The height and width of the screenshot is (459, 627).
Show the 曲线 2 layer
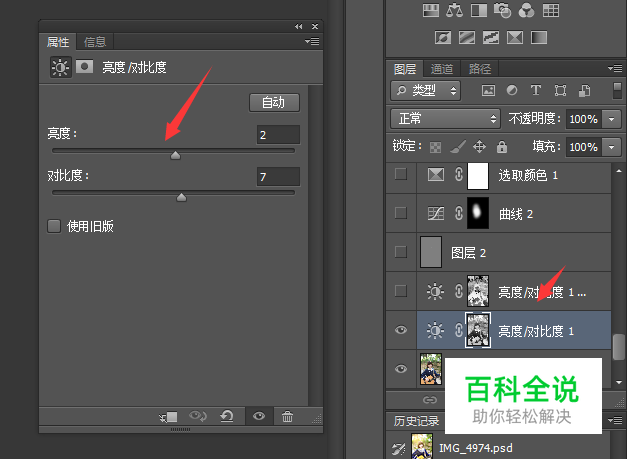[401, 213]
